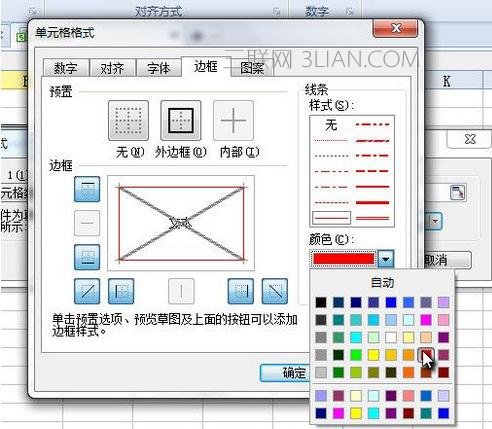Open 对齐方式 group dialog launcher

pyautogui.click(x=276, y=12)
